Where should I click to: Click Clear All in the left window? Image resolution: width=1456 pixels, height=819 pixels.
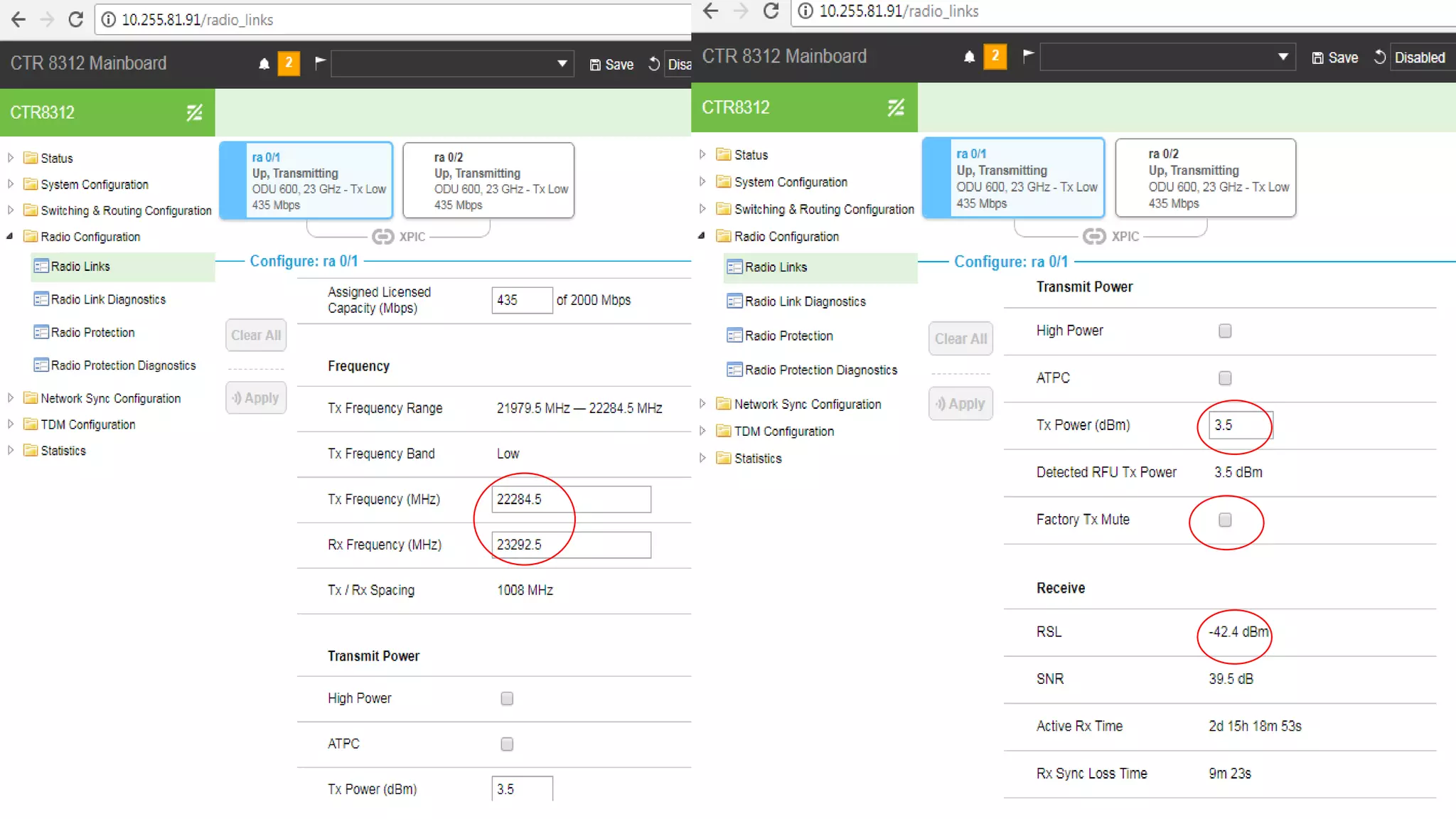[256, 335]
